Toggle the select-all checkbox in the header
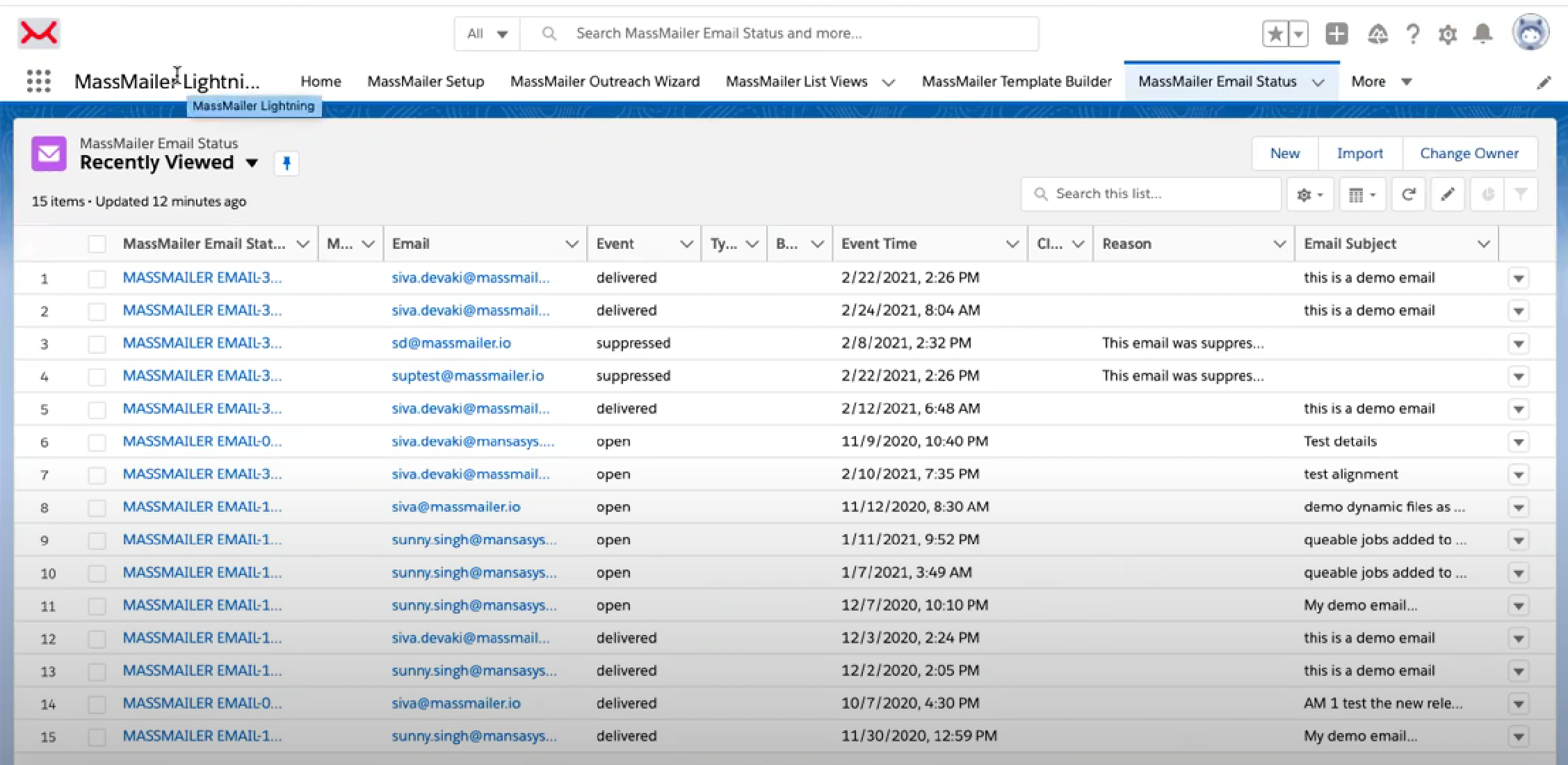The height and width of the screenshot is (765, 1568). coord(97,244)
